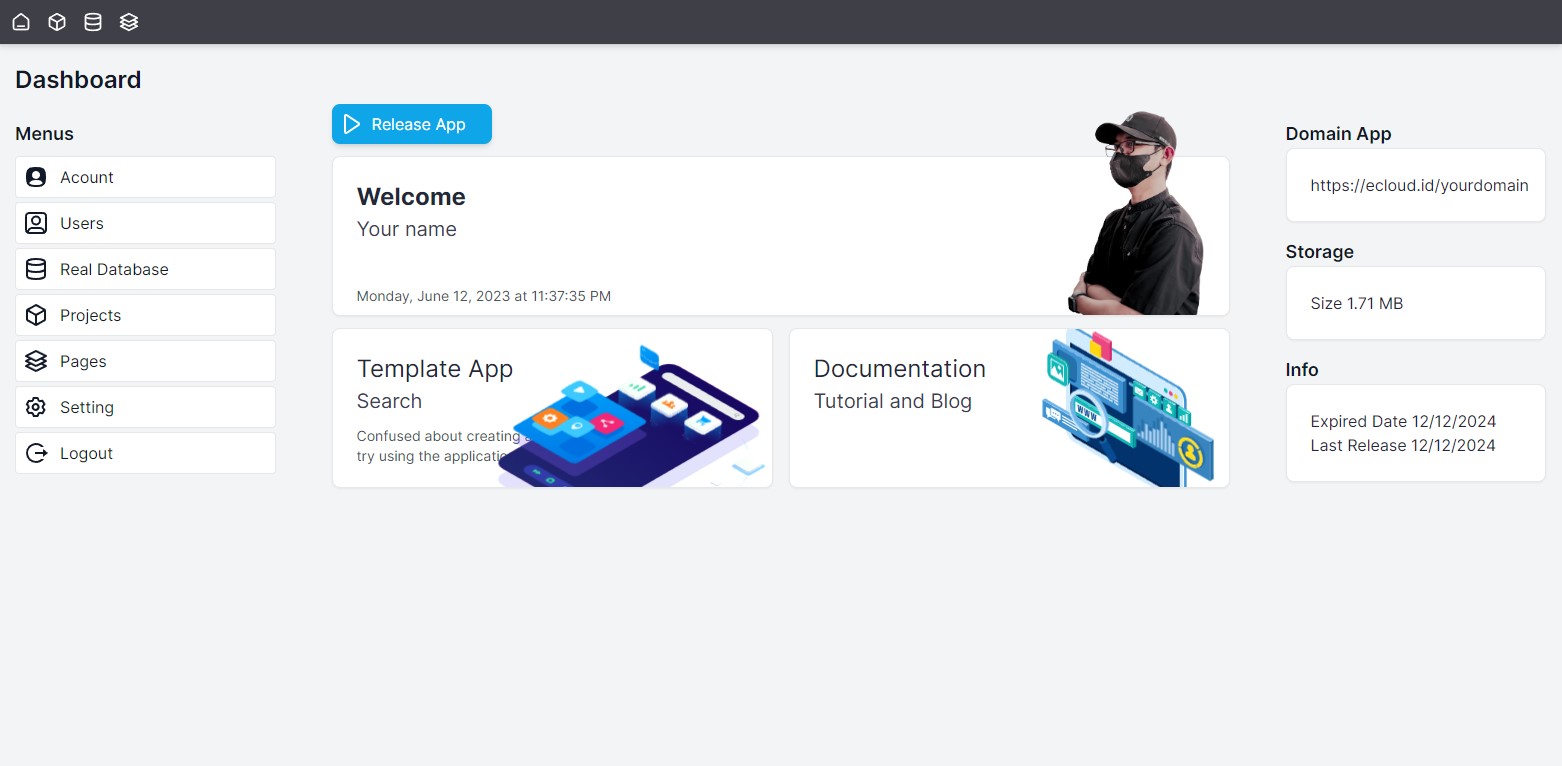Image resolution: width=1562 pixels, height=766 pixels.
Task: Open the gear icon next to Setting
Action: point(36,407)
